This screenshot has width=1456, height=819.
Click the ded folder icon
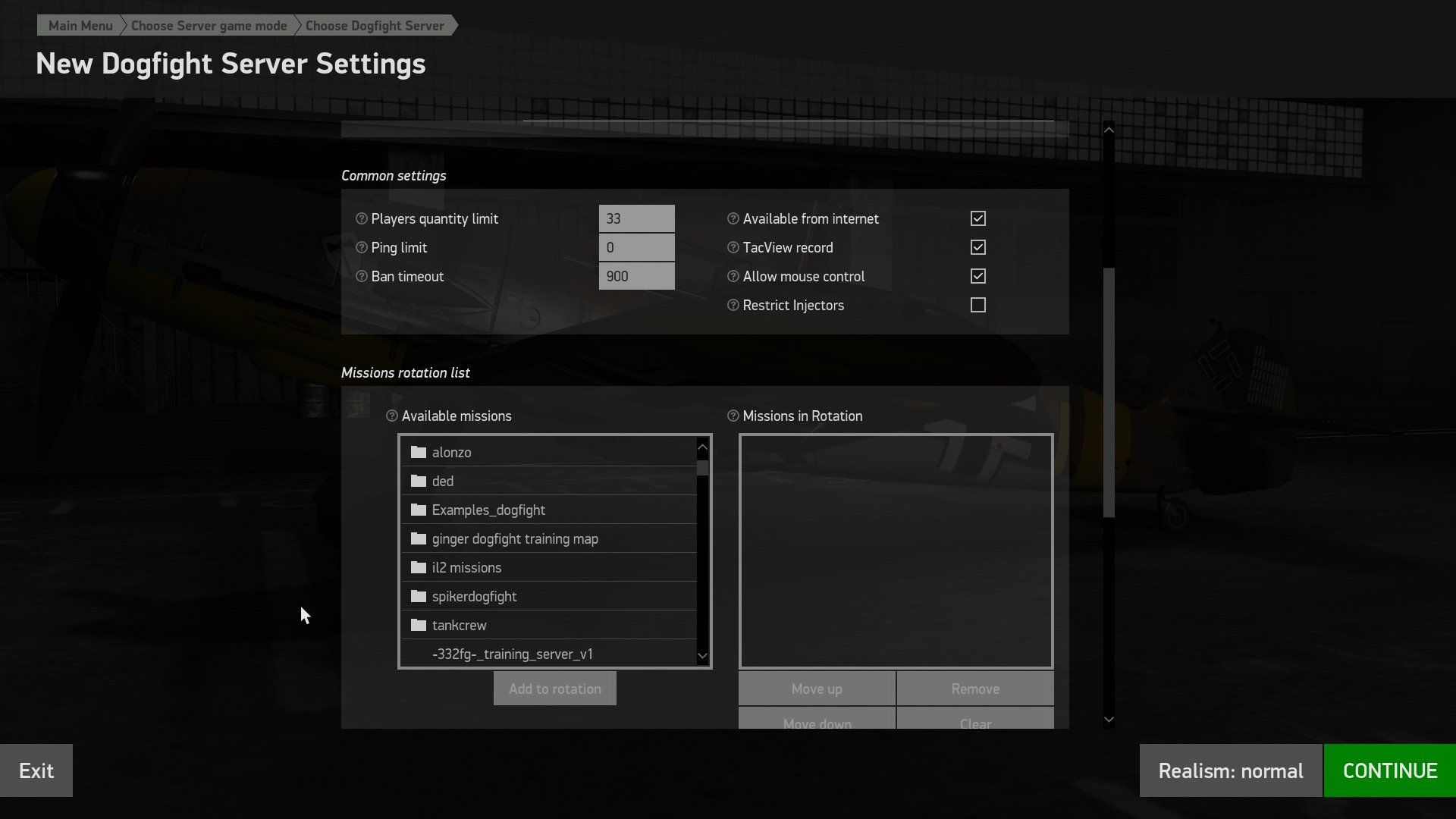419,481
